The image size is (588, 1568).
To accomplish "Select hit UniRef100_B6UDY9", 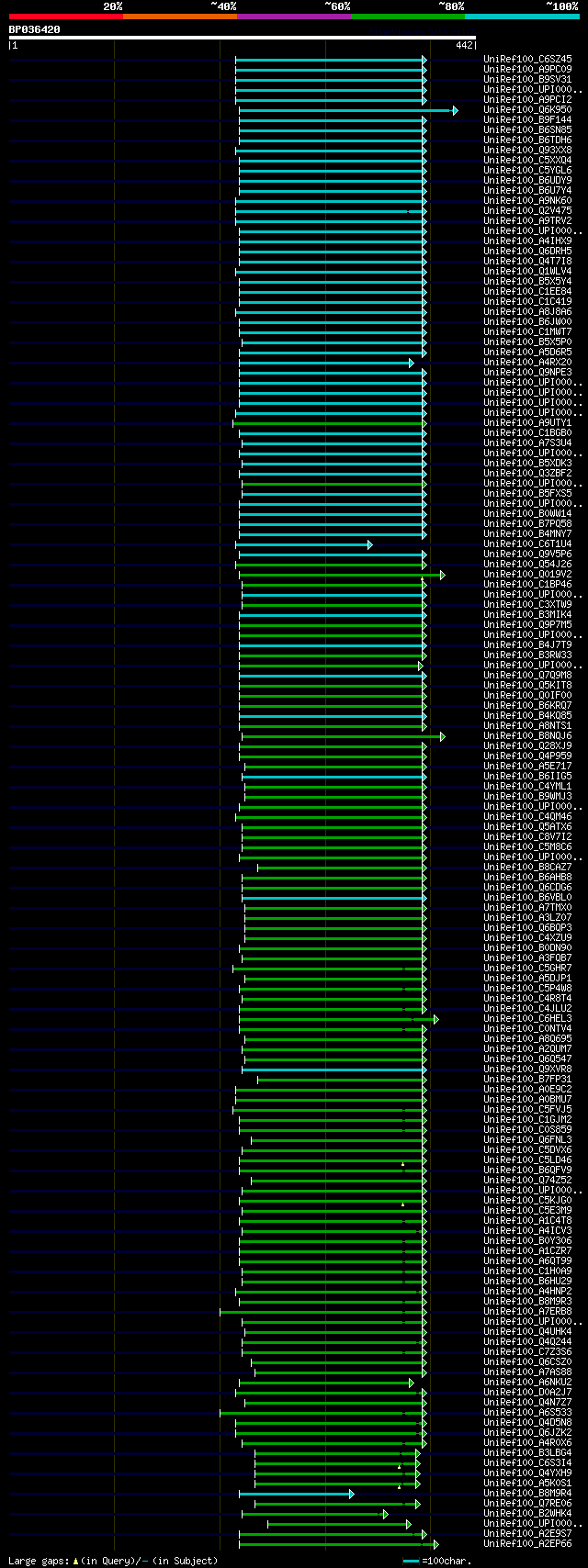I will pos(527,181).
